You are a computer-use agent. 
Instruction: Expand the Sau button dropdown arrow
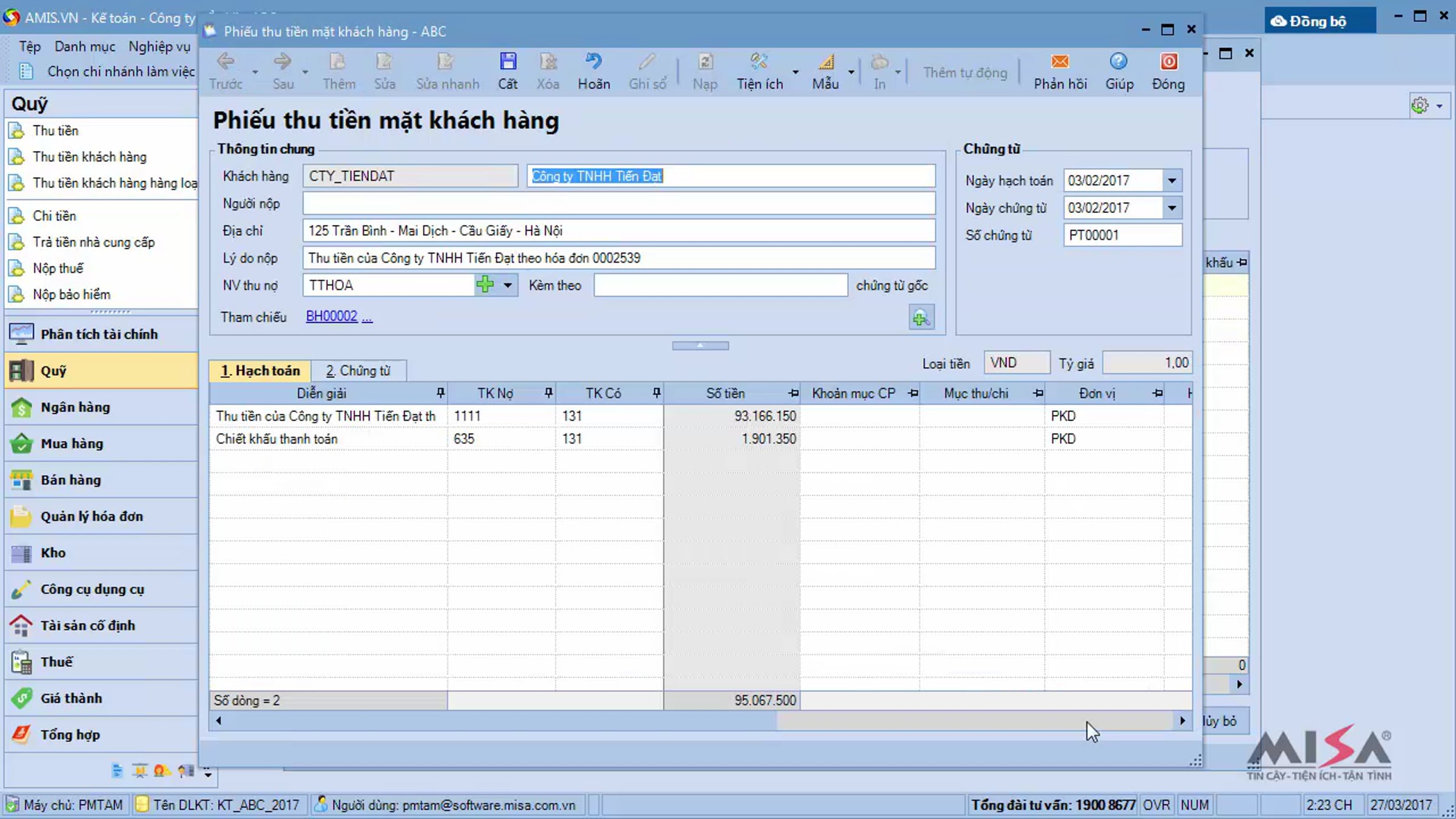click(x=305, y=72)
